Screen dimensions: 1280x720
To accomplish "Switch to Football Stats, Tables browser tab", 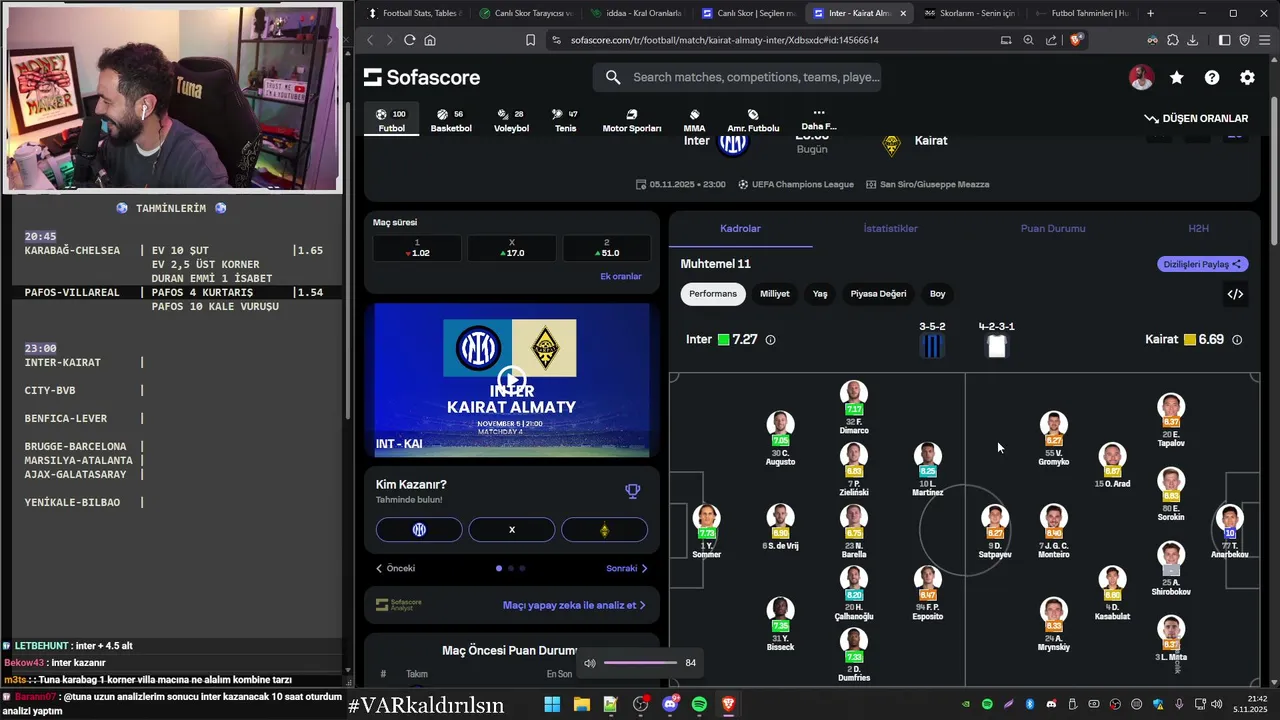I will pyautogui.click(x=413, y=13).
